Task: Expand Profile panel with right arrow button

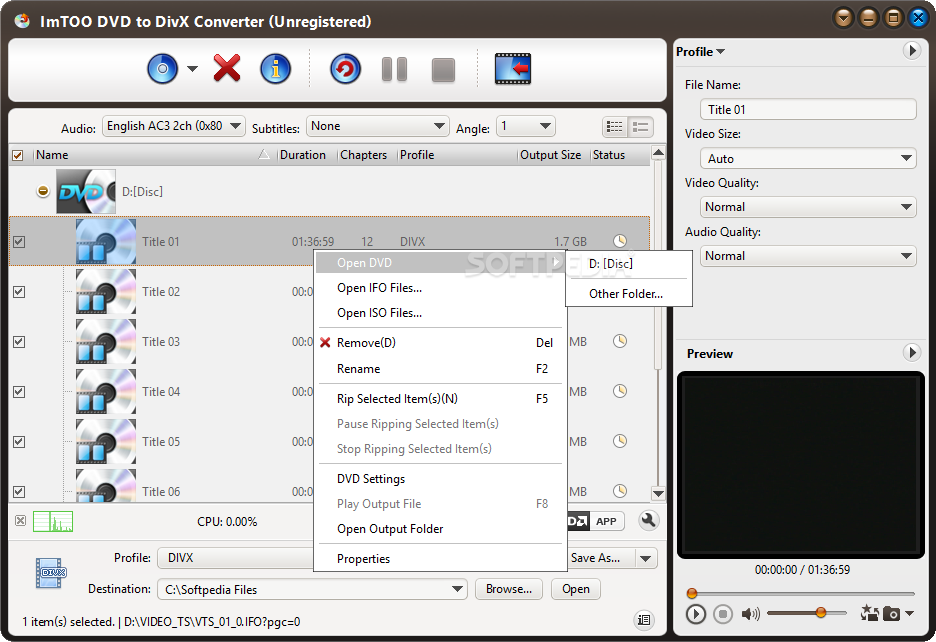Action: coord(912,51)
